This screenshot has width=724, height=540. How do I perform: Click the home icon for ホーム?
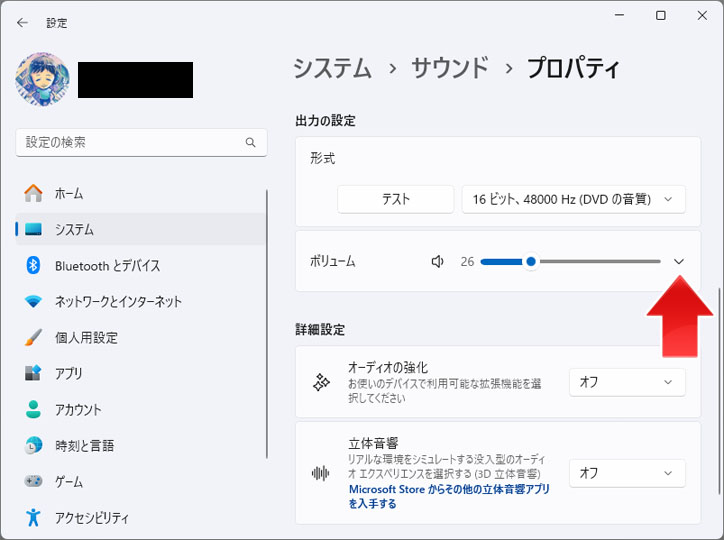[x=33, y=193]
